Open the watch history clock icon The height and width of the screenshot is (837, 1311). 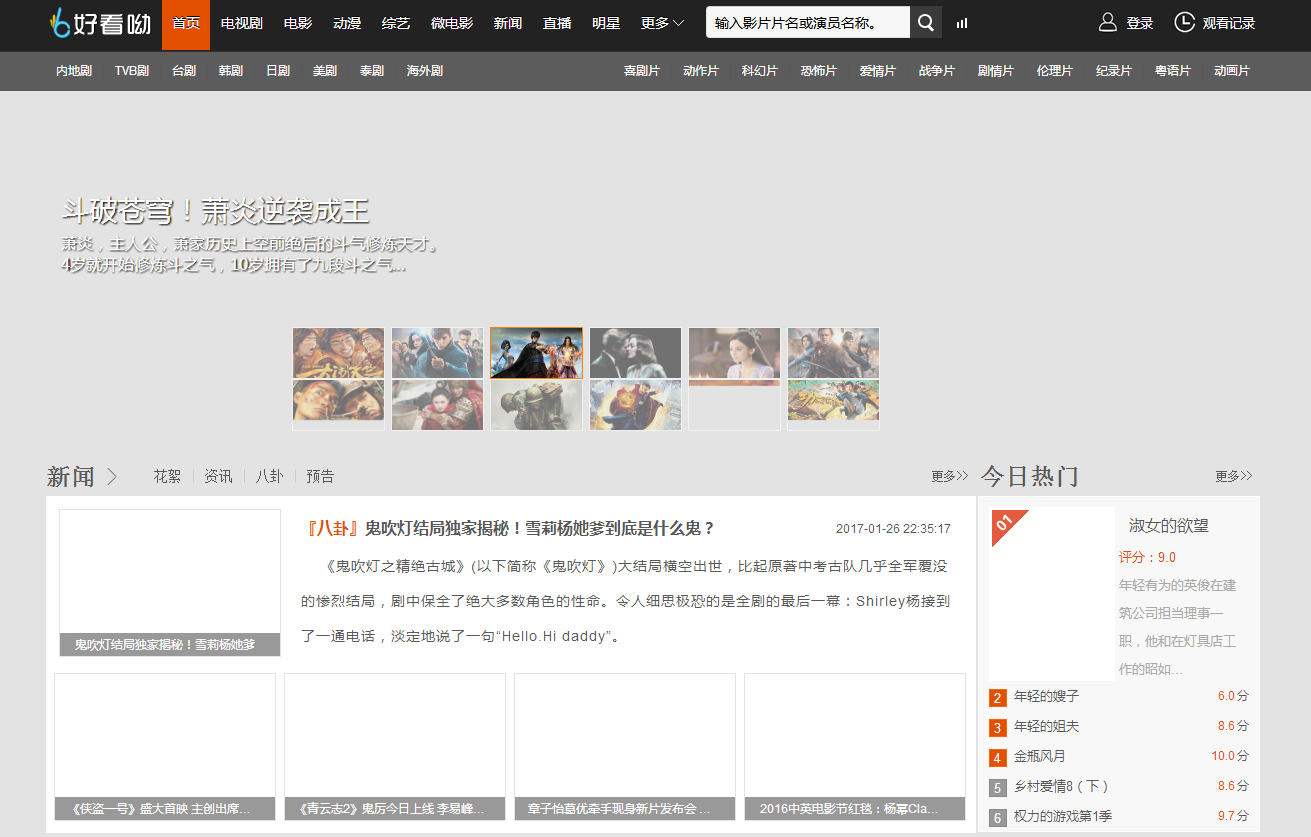click(x=1184, y=22)
